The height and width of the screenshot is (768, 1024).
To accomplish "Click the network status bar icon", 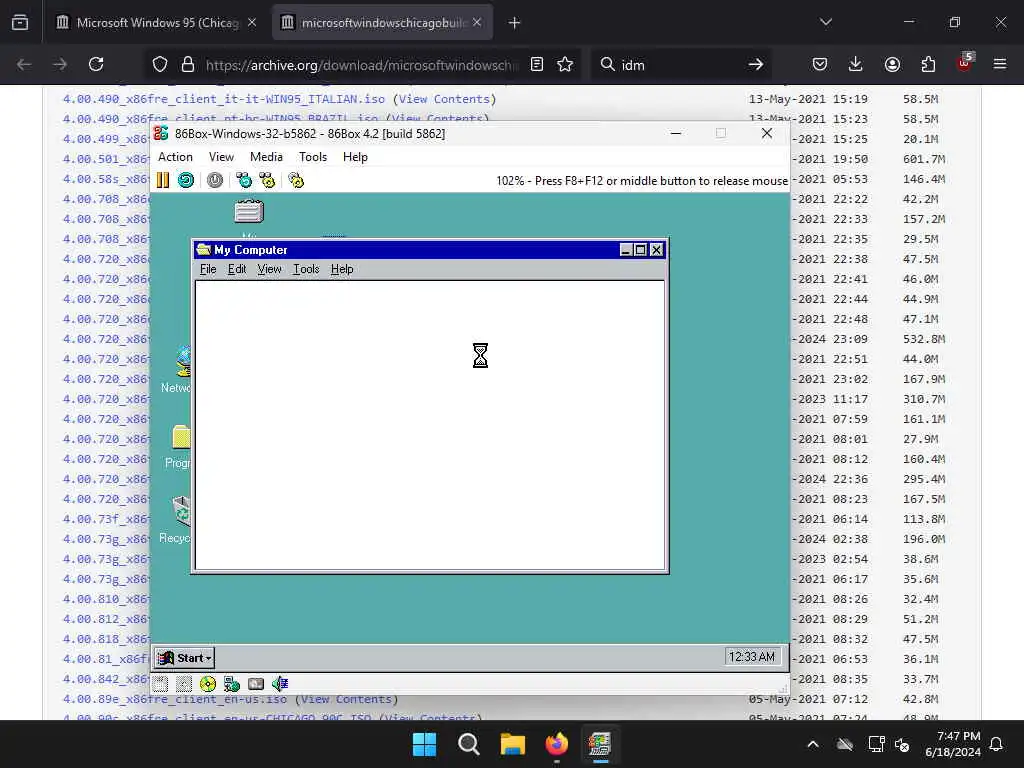I will [232, 684].
